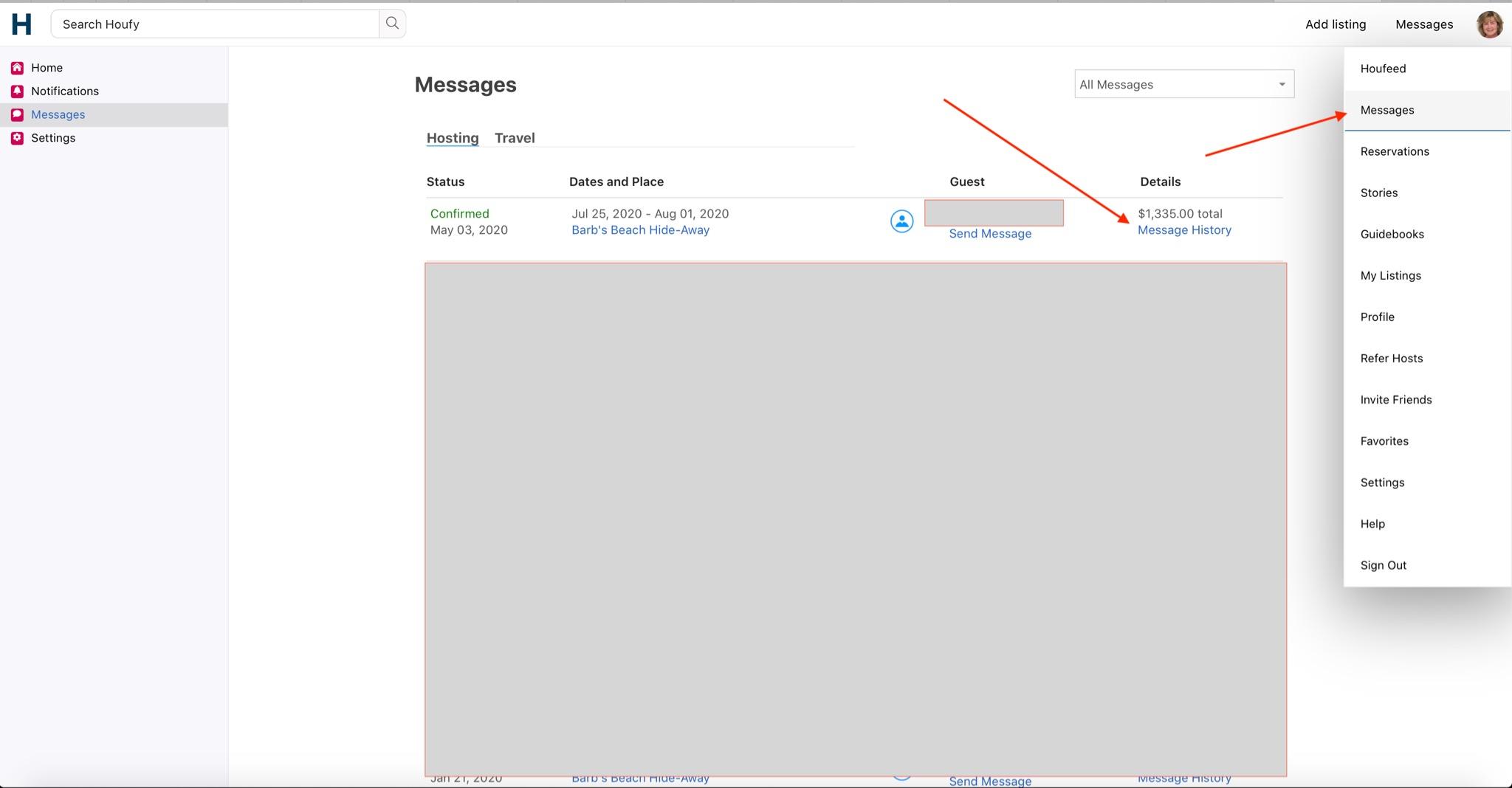Click the search magnifier icon
Image resolution: width=1512 pixels, height=788 pixels.
[x=391, y=23]
